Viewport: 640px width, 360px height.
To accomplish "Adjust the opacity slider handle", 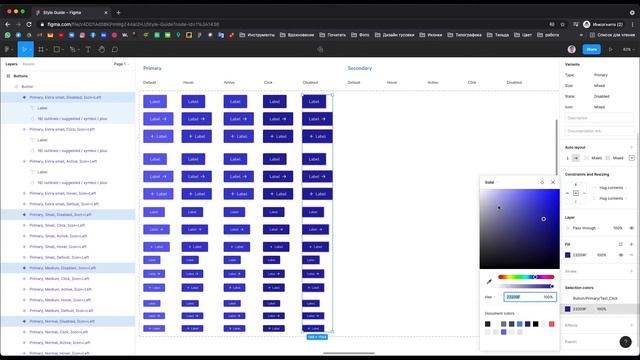I will [552, 286].
